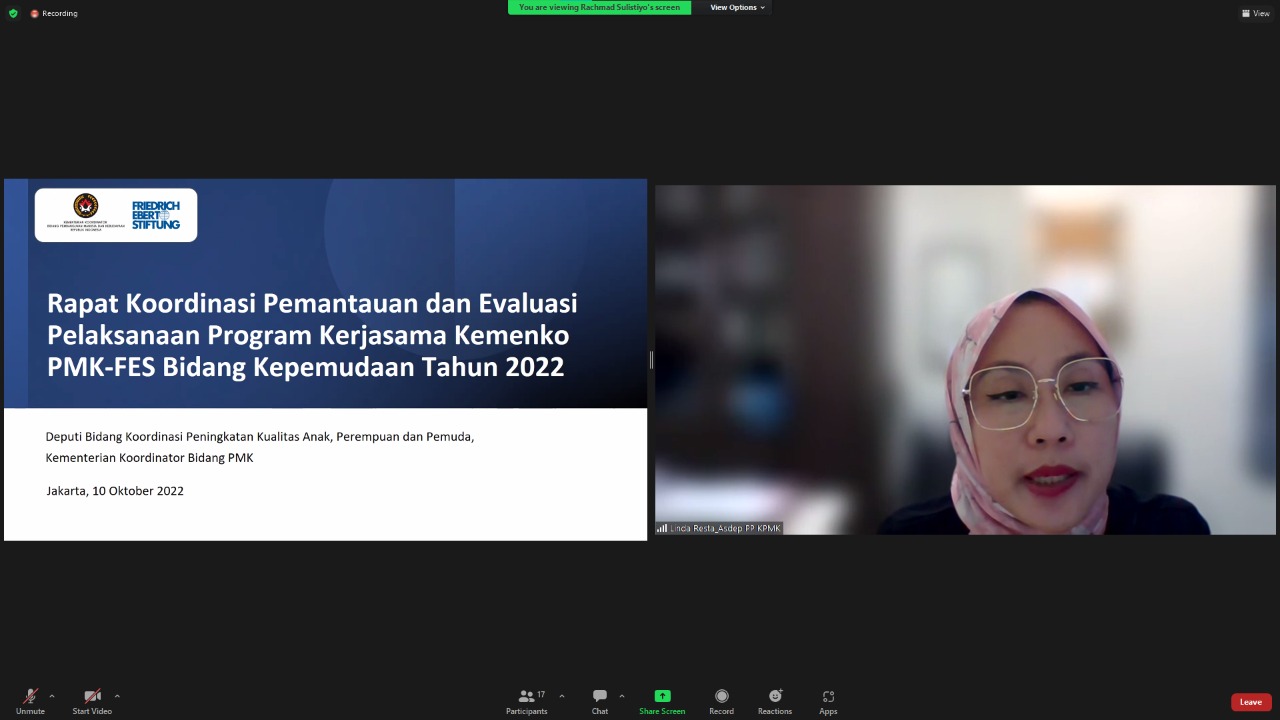The width and height of the screenshot is (1280, 720).
Task: Click the divider between shared screen and video
Action: coord(651,360)
